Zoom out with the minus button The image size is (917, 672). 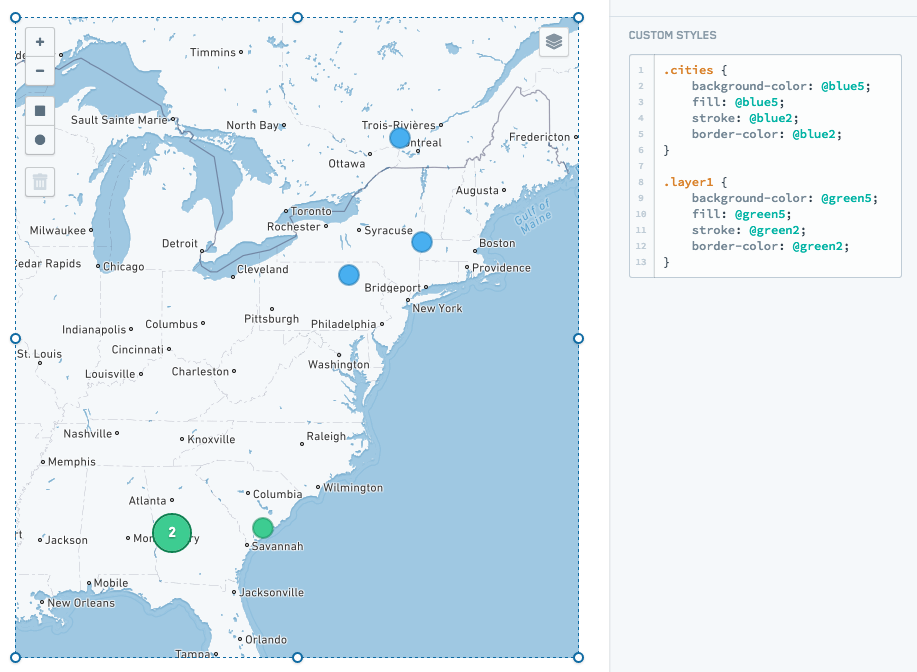click(x=40, y=71)
